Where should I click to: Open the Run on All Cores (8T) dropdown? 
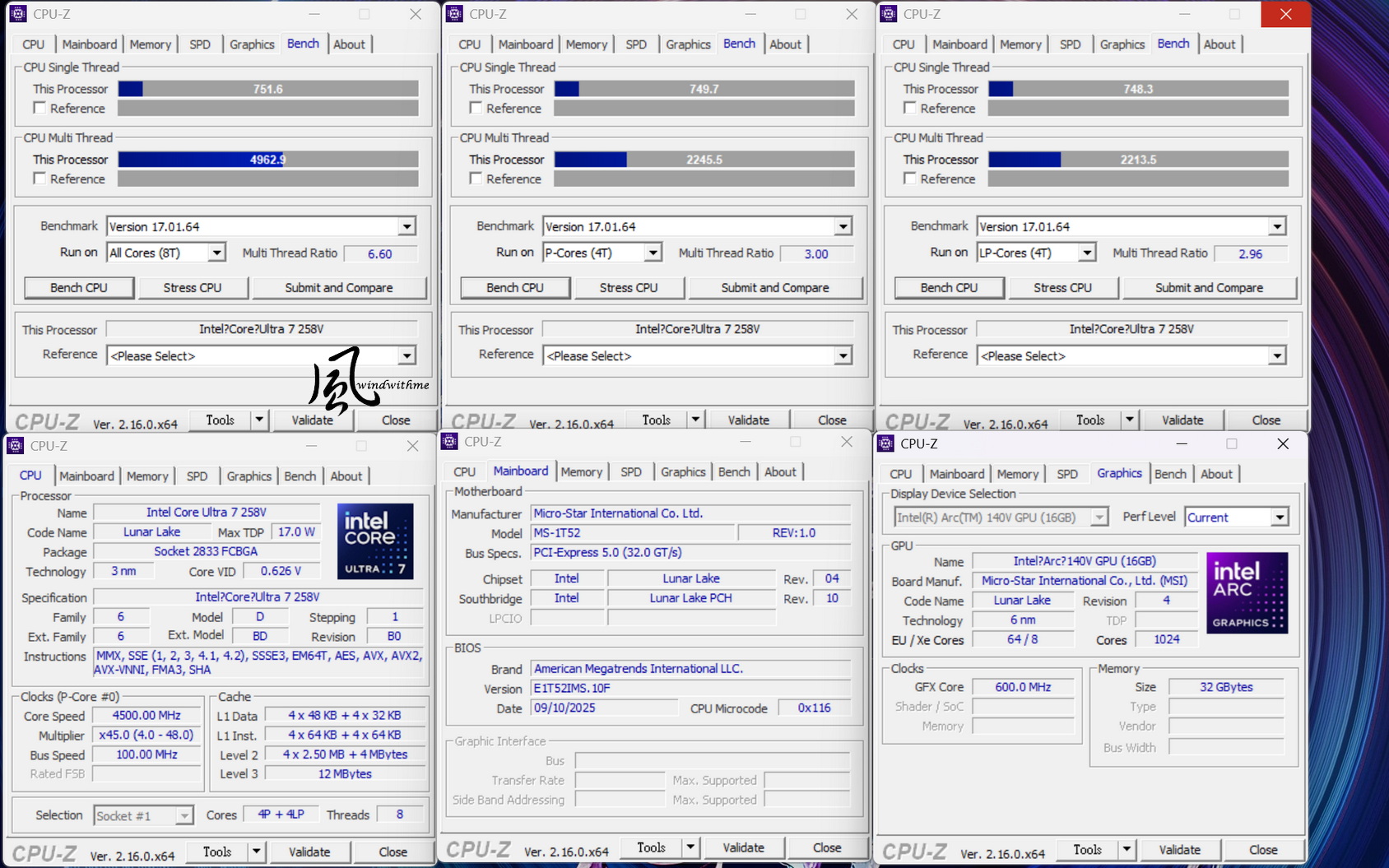pos(216,253)
